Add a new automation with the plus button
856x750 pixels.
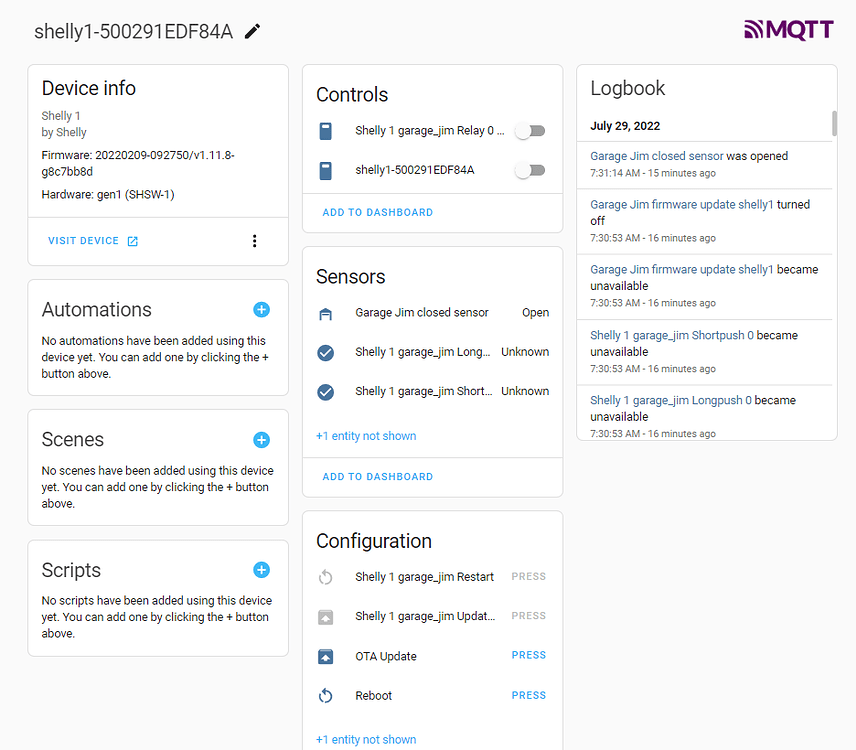click(261, 310)
